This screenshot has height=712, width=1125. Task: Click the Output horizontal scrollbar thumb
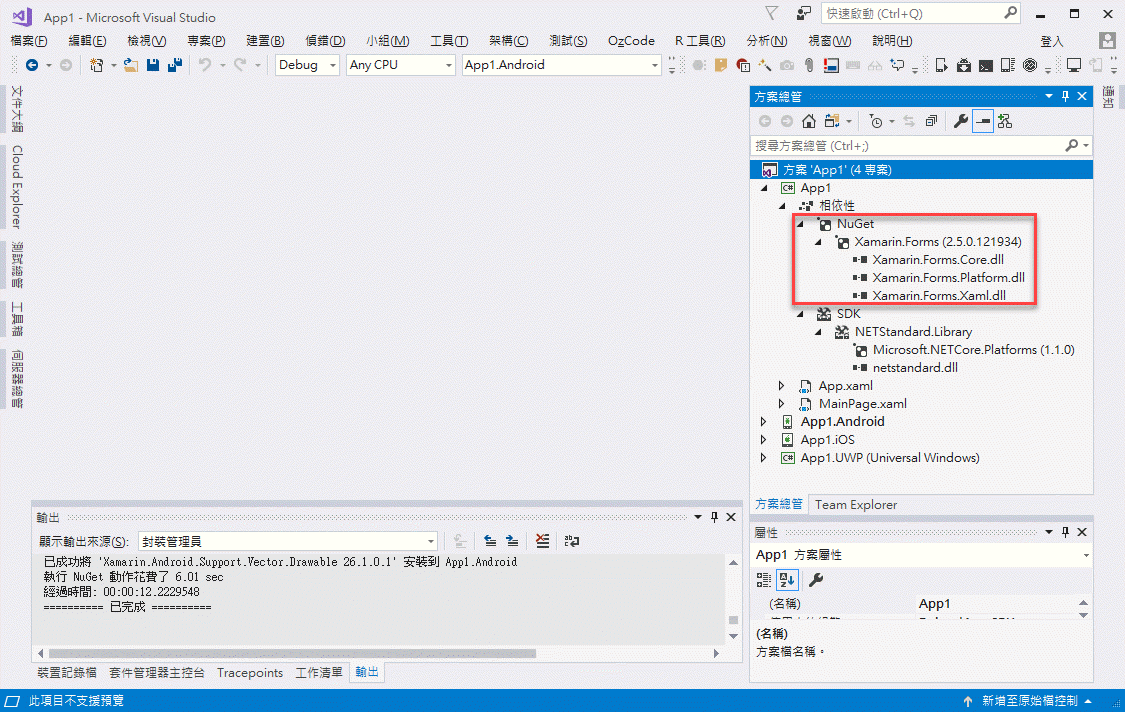pyautogui.click(x=293, y=654)
